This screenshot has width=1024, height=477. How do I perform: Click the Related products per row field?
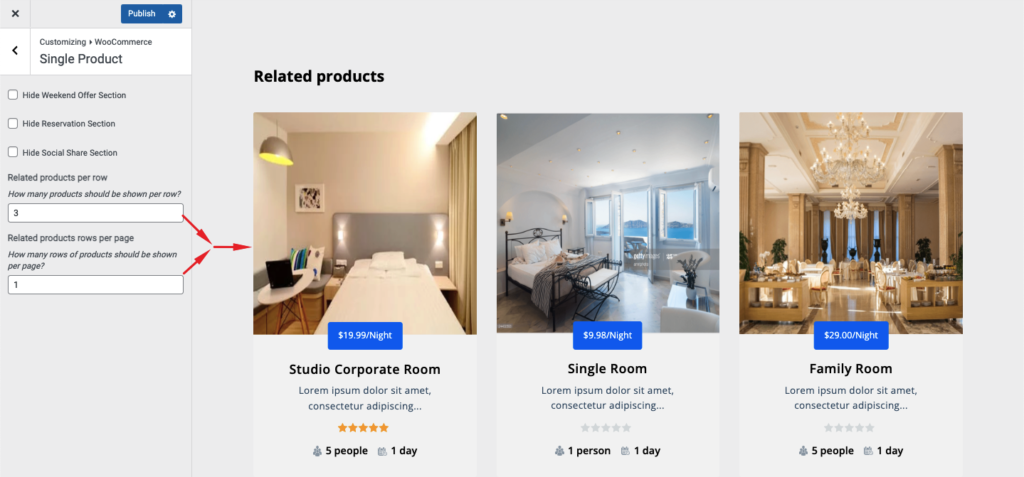95,213
